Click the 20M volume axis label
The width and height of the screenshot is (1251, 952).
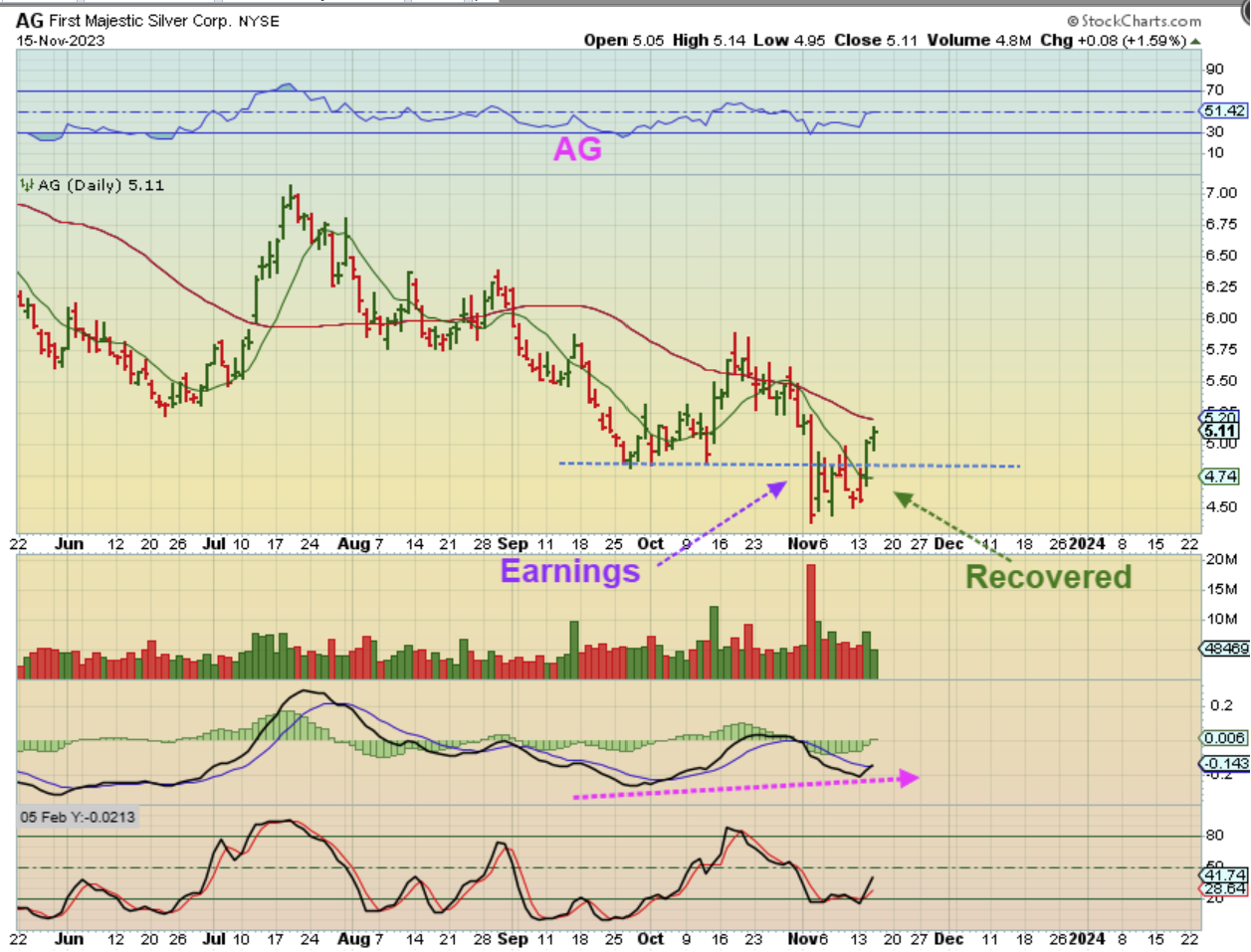(x=1221, y=559)
